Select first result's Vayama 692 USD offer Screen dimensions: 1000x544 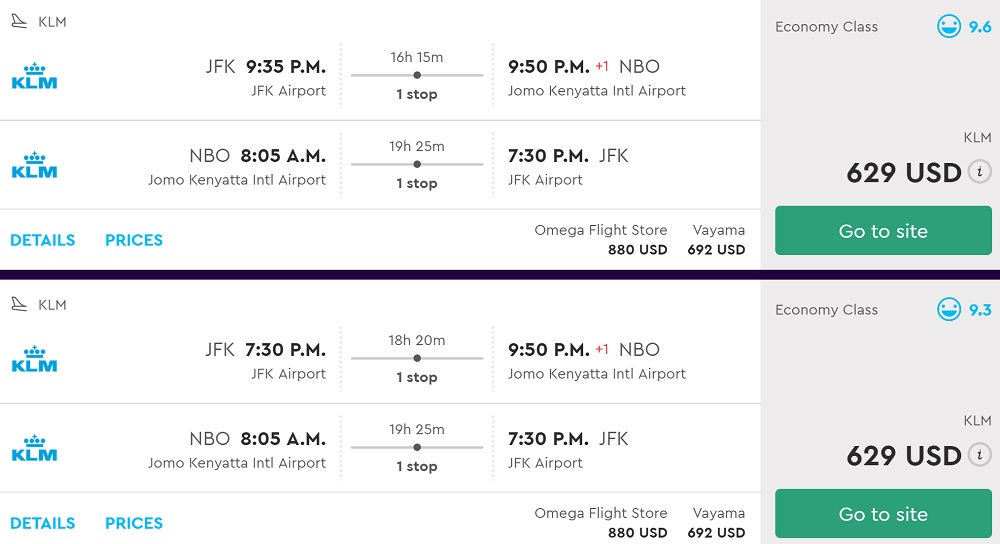click(717, 240)
